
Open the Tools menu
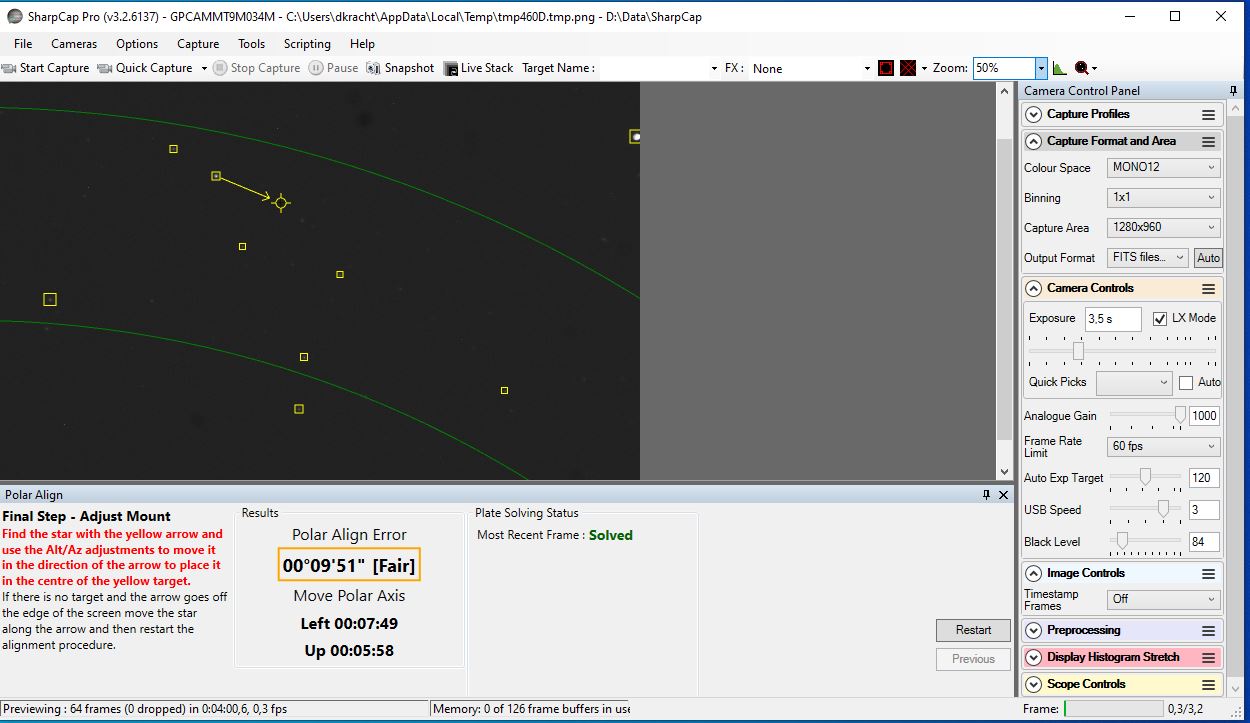click(x=251, y=44)
